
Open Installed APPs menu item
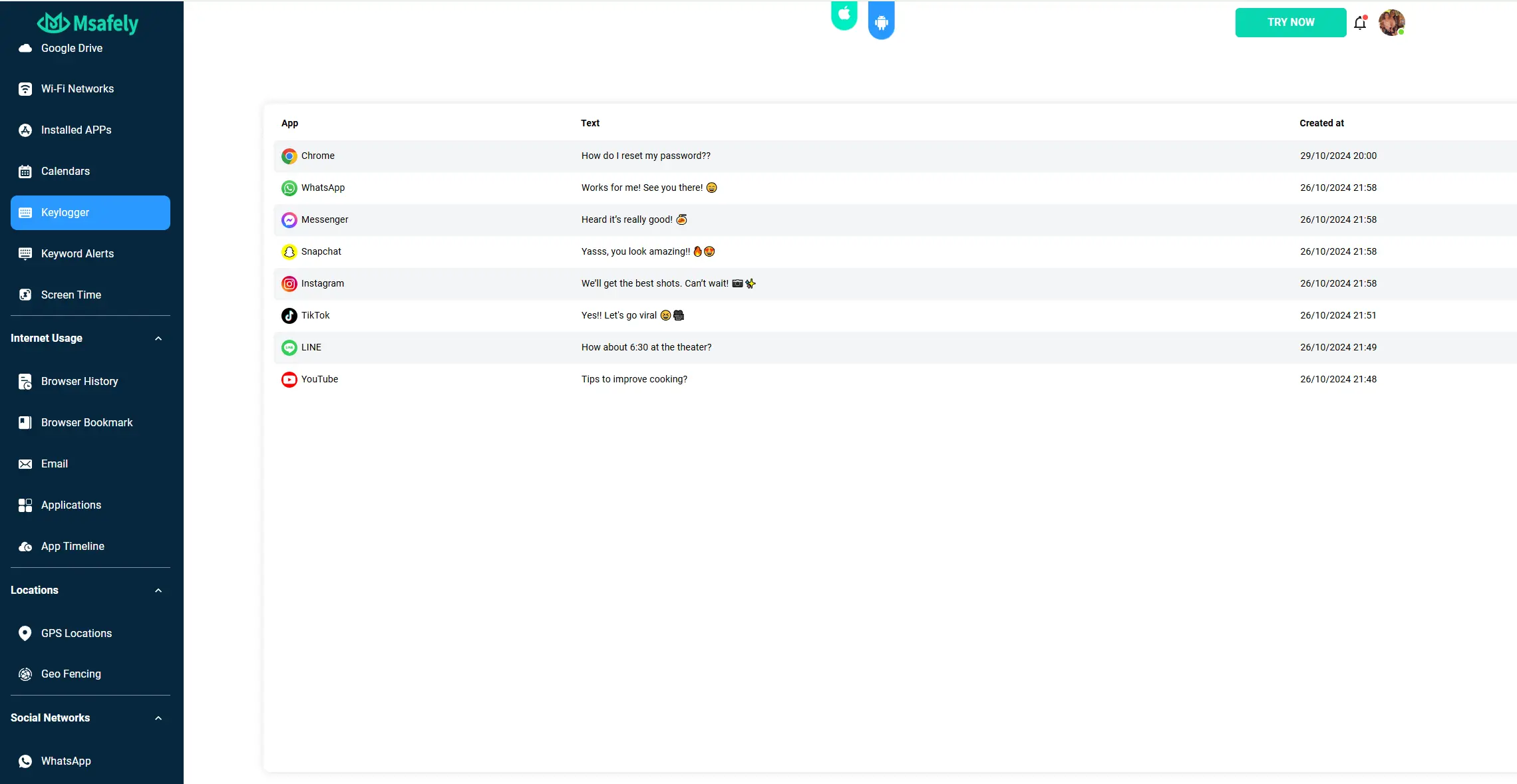[90, 130]
